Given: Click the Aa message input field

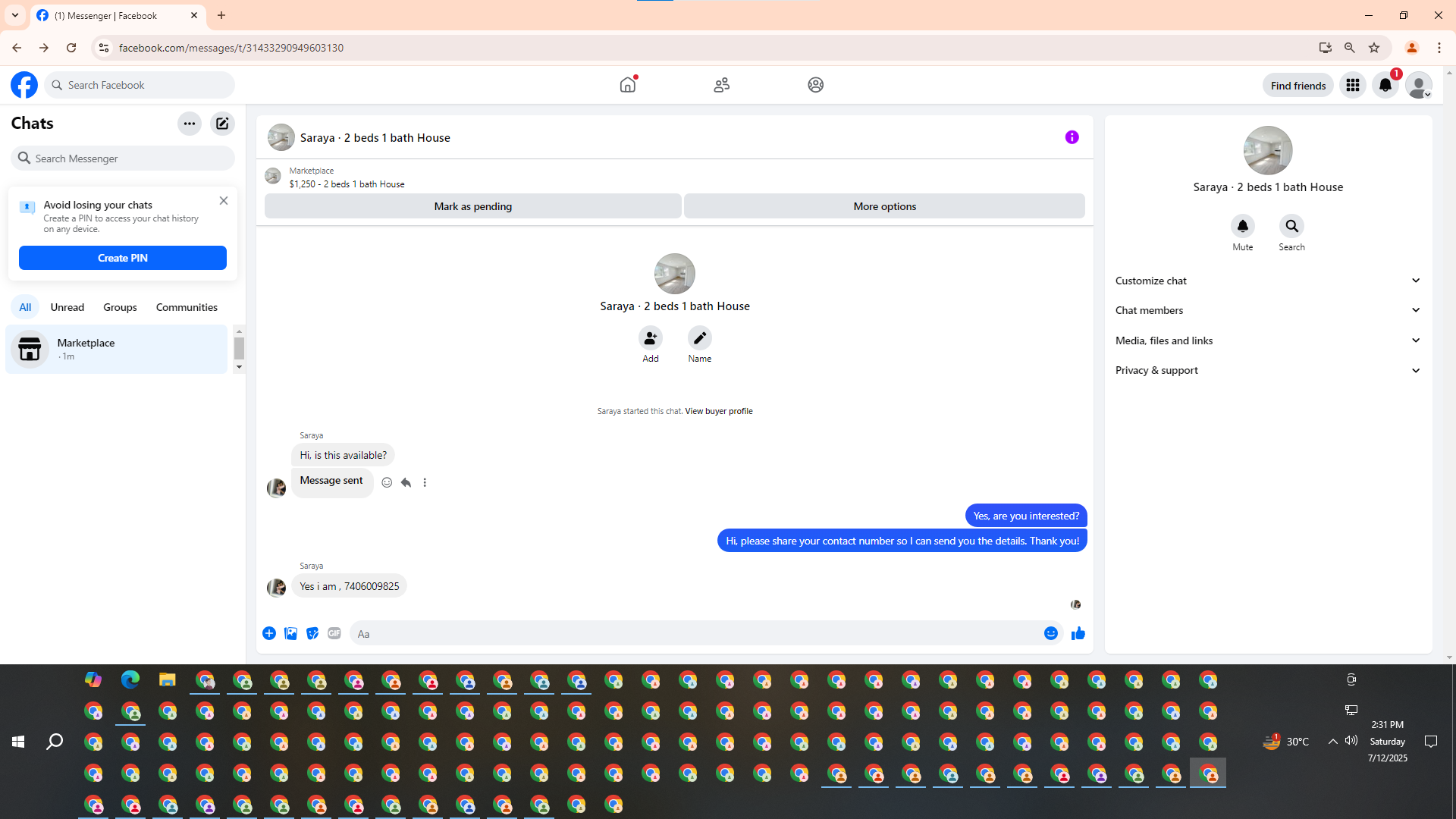Looking at the screenshot, I should point(694,634).
